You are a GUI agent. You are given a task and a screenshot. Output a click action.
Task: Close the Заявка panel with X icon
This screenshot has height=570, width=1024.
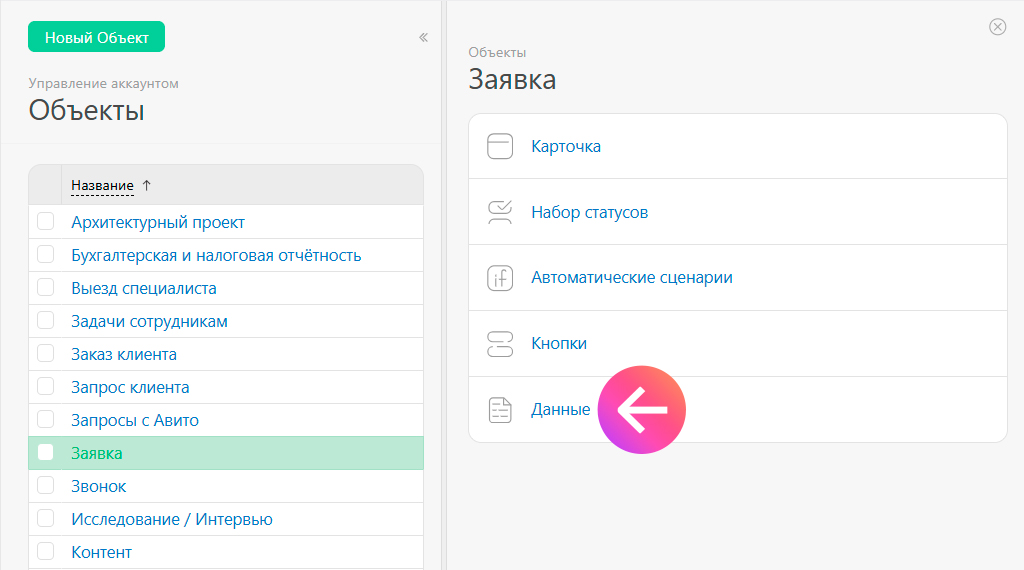(997, 27)
